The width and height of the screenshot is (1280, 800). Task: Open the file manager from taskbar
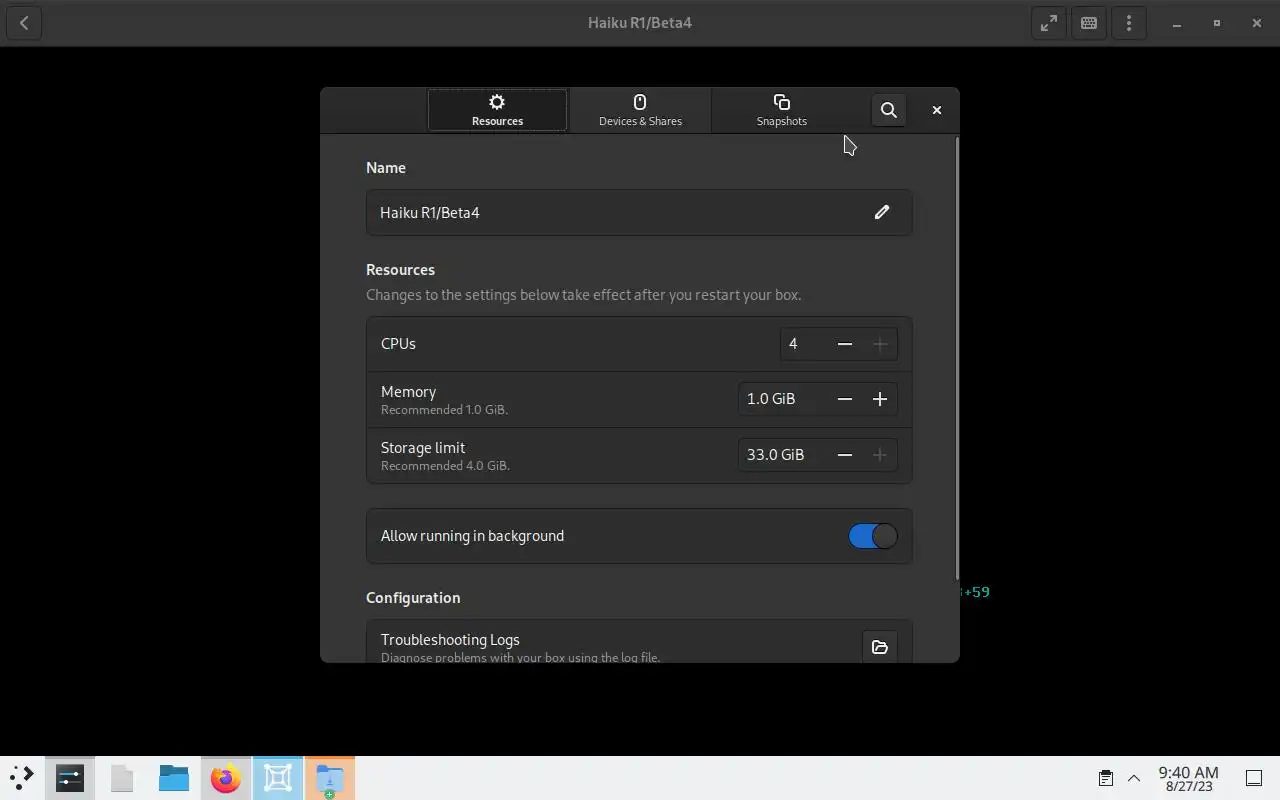click(174, 778)
